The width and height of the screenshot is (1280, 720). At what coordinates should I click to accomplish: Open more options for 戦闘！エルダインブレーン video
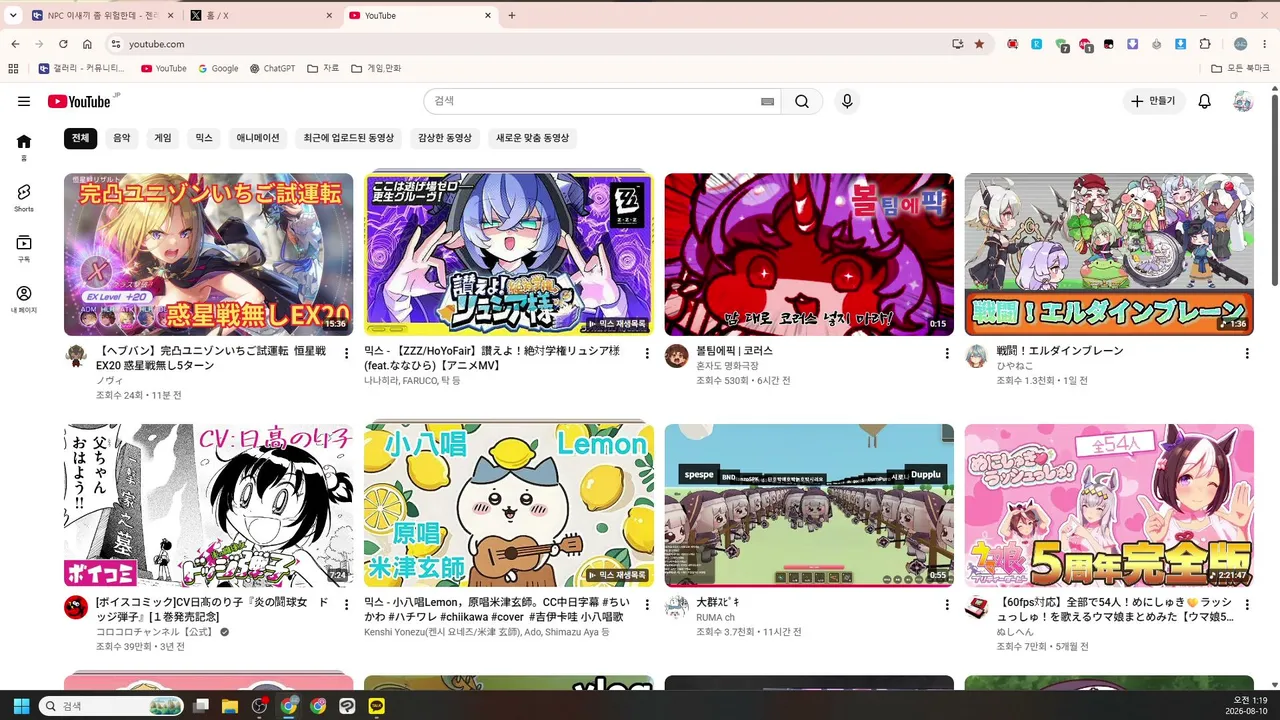[1247, 353]
